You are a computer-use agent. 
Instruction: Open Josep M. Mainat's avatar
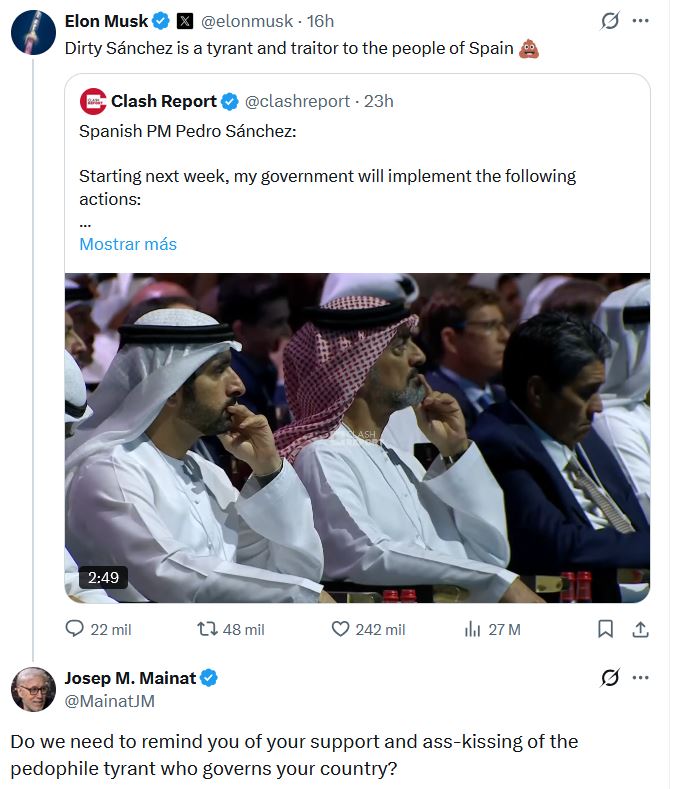(x=33, y=689)
